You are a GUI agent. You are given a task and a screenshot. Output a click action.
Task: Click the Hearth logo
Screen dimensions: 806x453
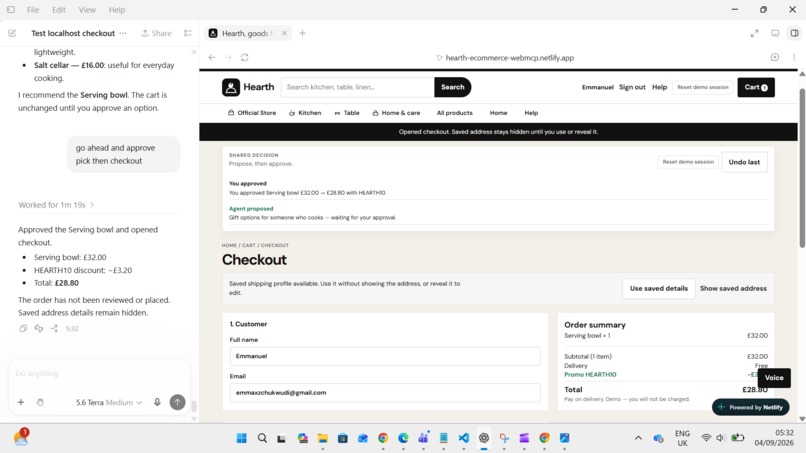248,87
